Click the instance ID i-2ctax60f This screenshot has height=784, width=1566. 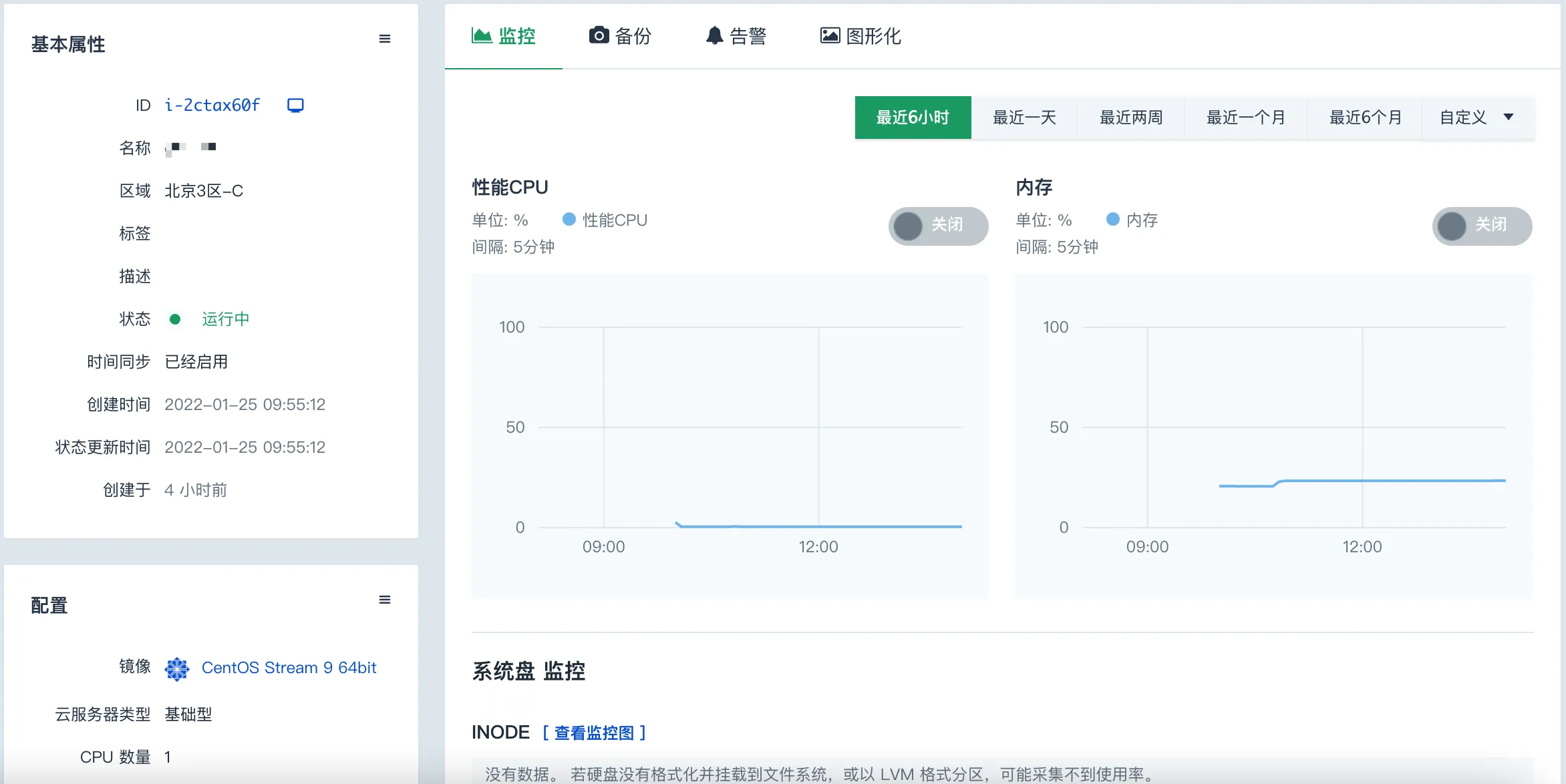(212, 106)
